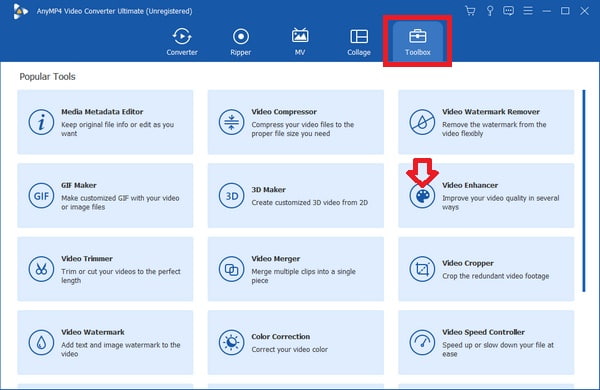The height and width of the screenshot is (390, 600).
Task: Open Video Speed Controller title
Action: (x=484, y=332)
